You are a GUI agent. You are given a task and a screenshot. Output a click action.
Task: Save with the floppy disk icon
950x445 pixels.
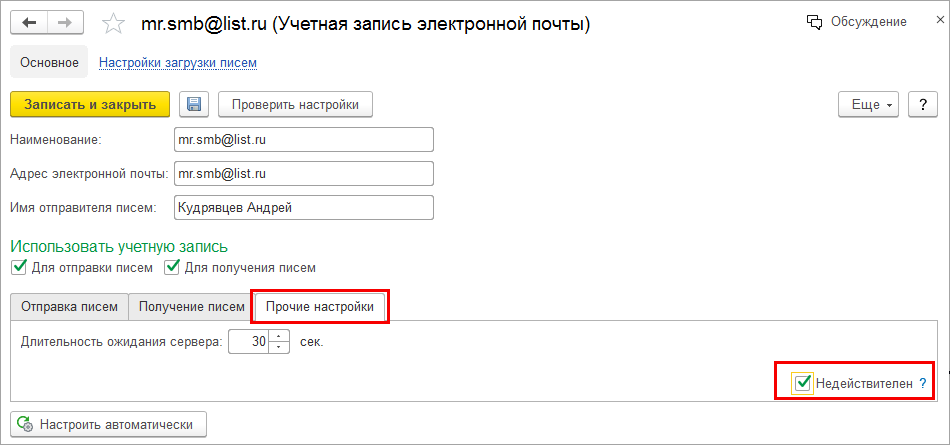193,104
